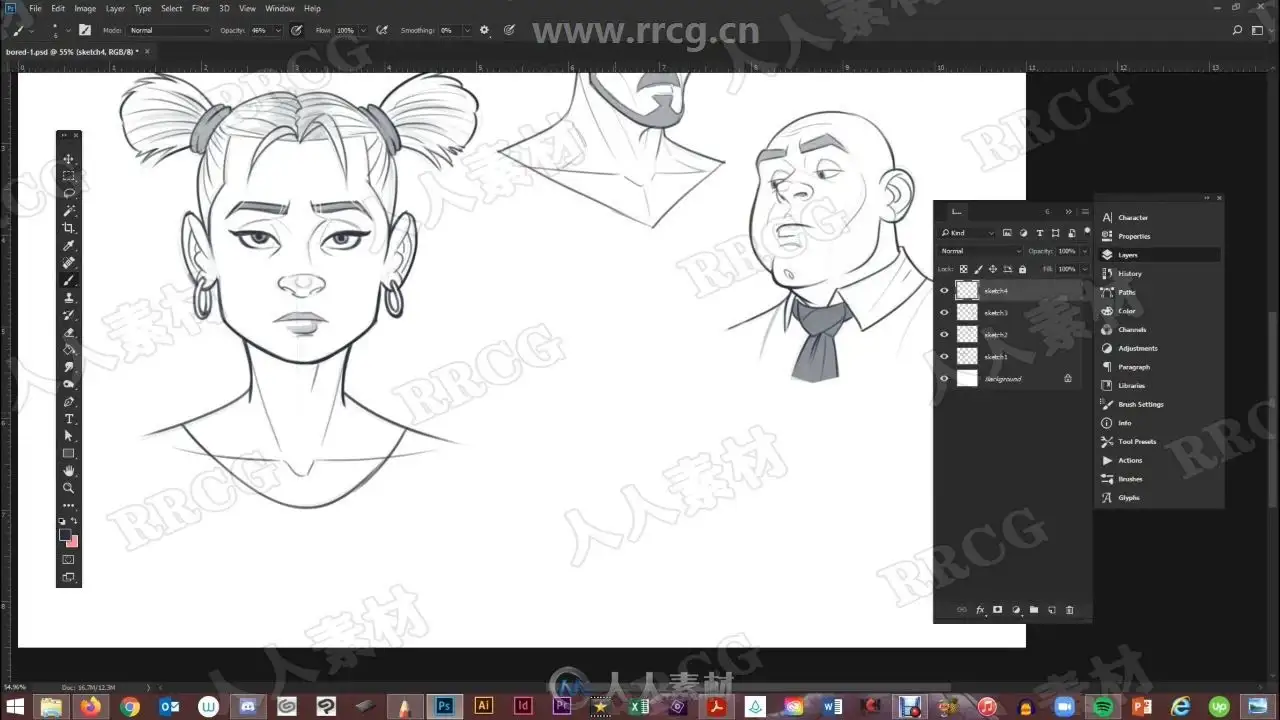The height and width of the screenshot is (720, 1280).
Task: Open the History panel
Action: click(1130, 274)
